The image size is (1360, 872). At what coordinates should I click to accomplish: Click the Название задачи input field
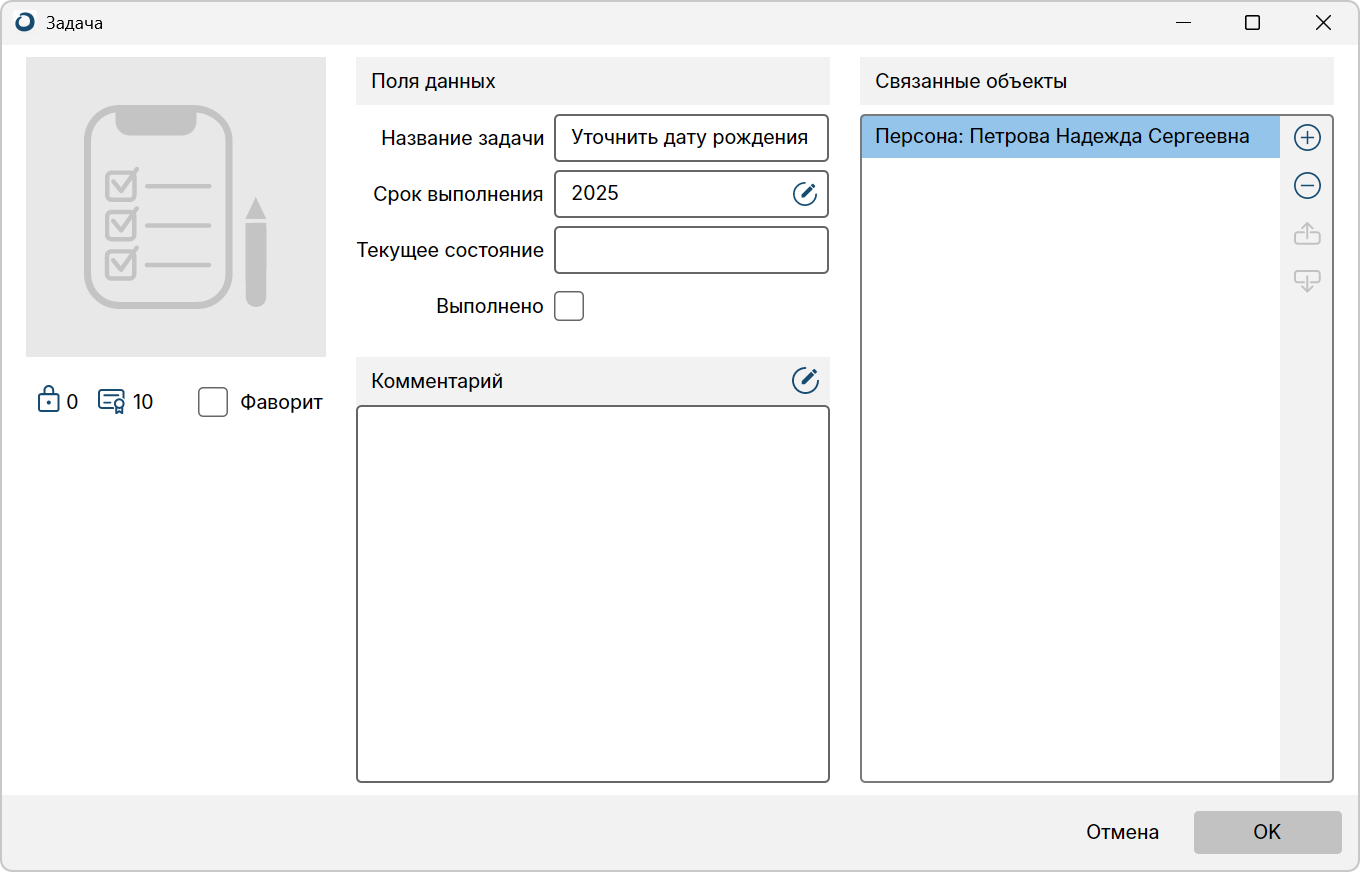click(690, 138)
